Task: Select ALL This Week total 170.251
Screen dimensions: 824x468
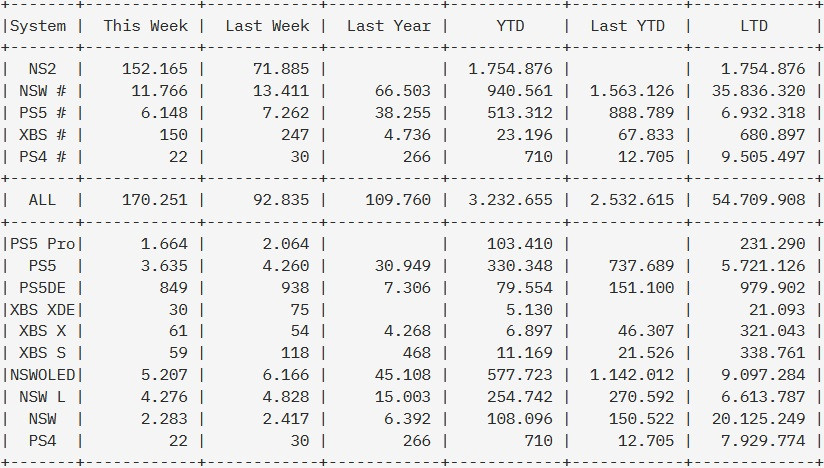Action: click(x=154, y=200)
